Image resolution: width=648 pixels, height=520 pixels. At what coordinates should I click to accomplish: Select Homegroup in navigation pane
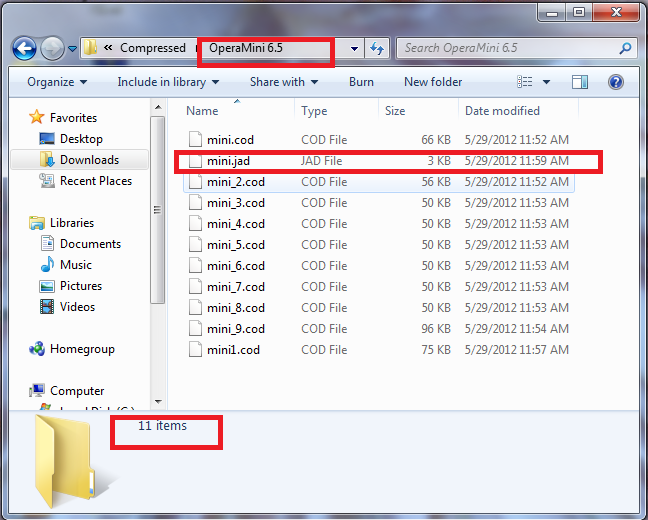[x=82, y=349]
